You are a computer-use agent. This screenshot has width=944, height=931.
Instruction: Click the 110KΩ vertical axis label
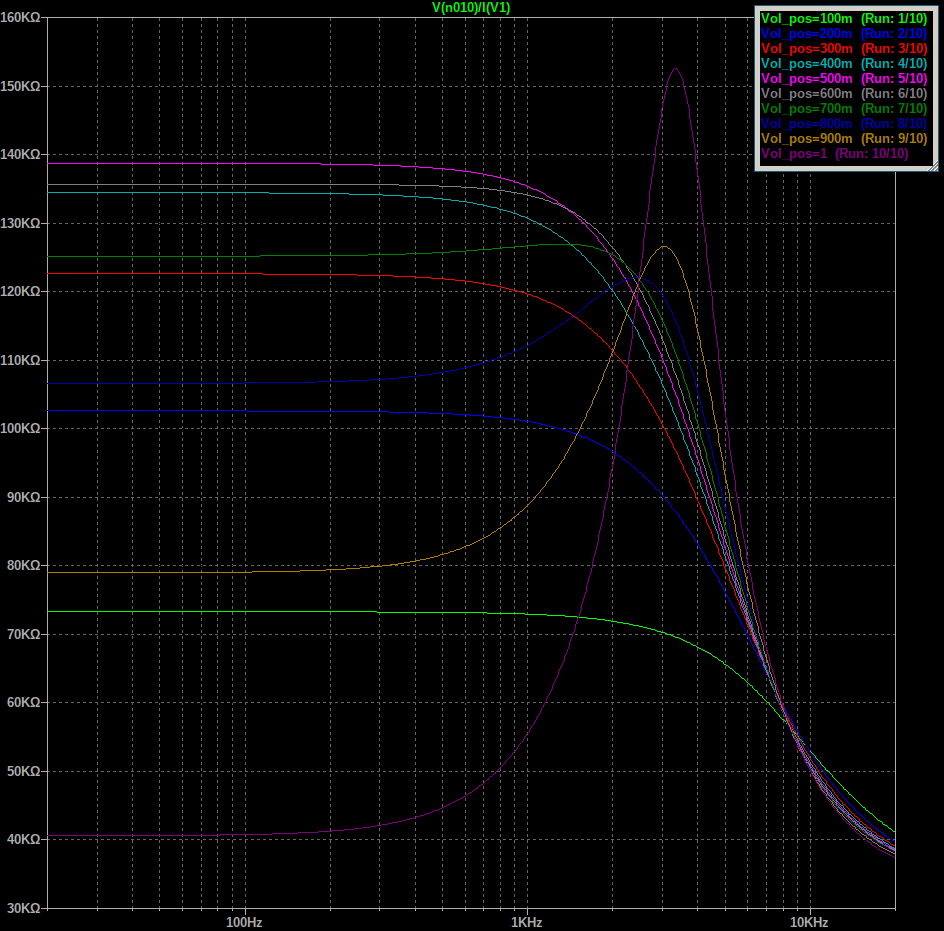click(x=20, y=360)
